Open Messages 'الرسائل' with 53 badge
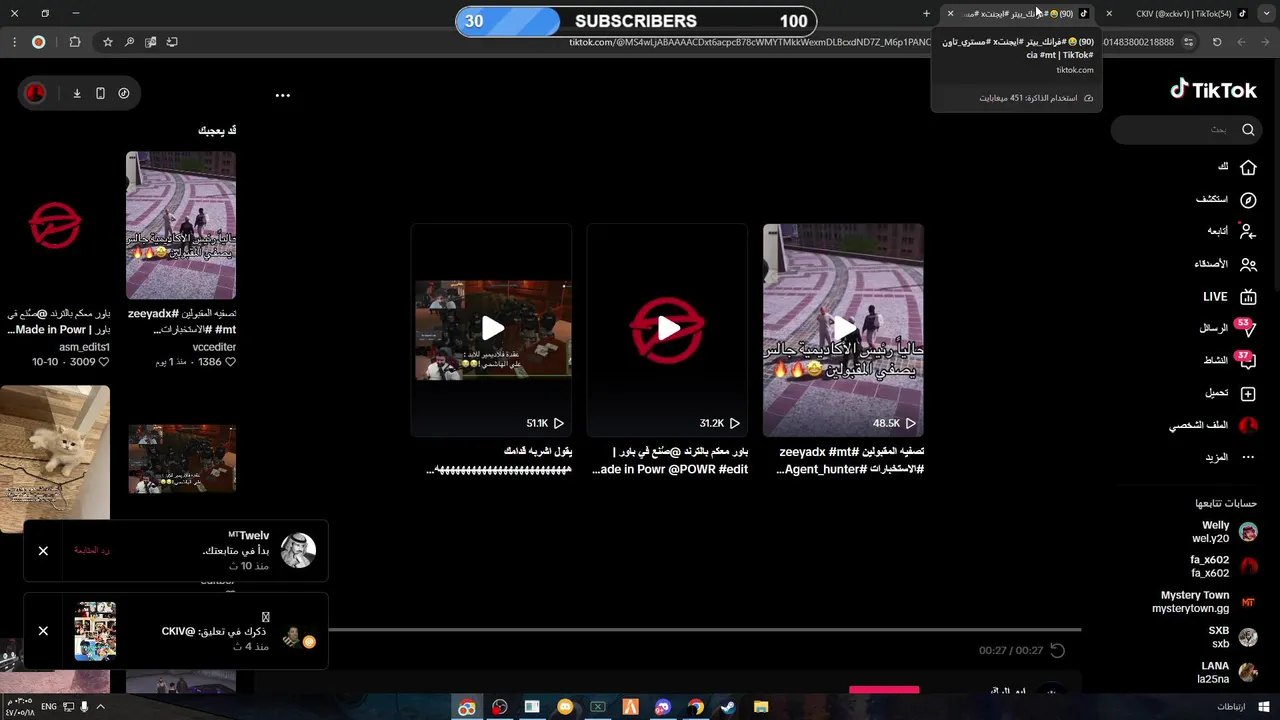1280x720 pixels. click(1227, 328)
